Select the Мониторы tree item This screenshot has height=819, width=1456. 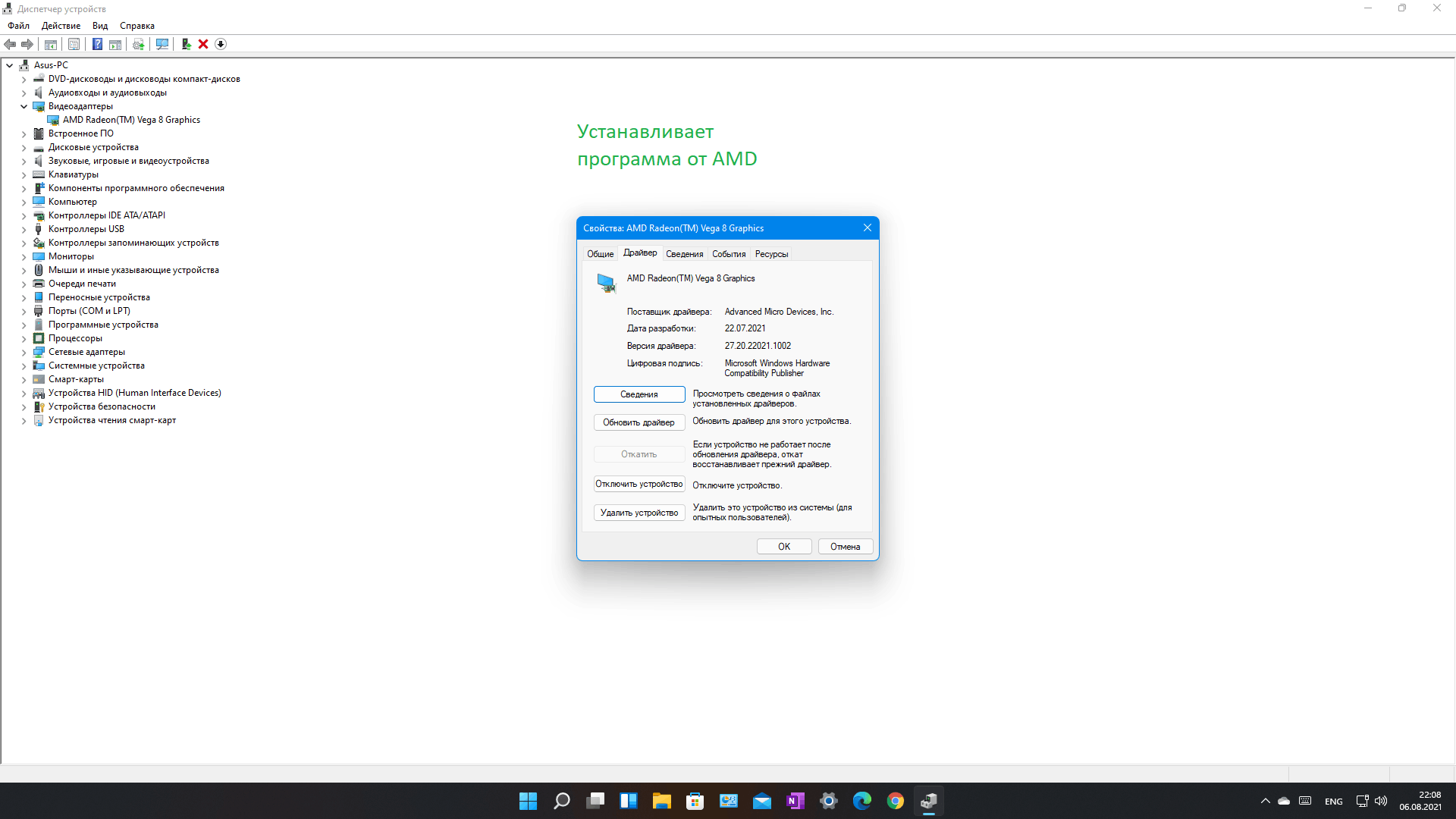(71, 256)
